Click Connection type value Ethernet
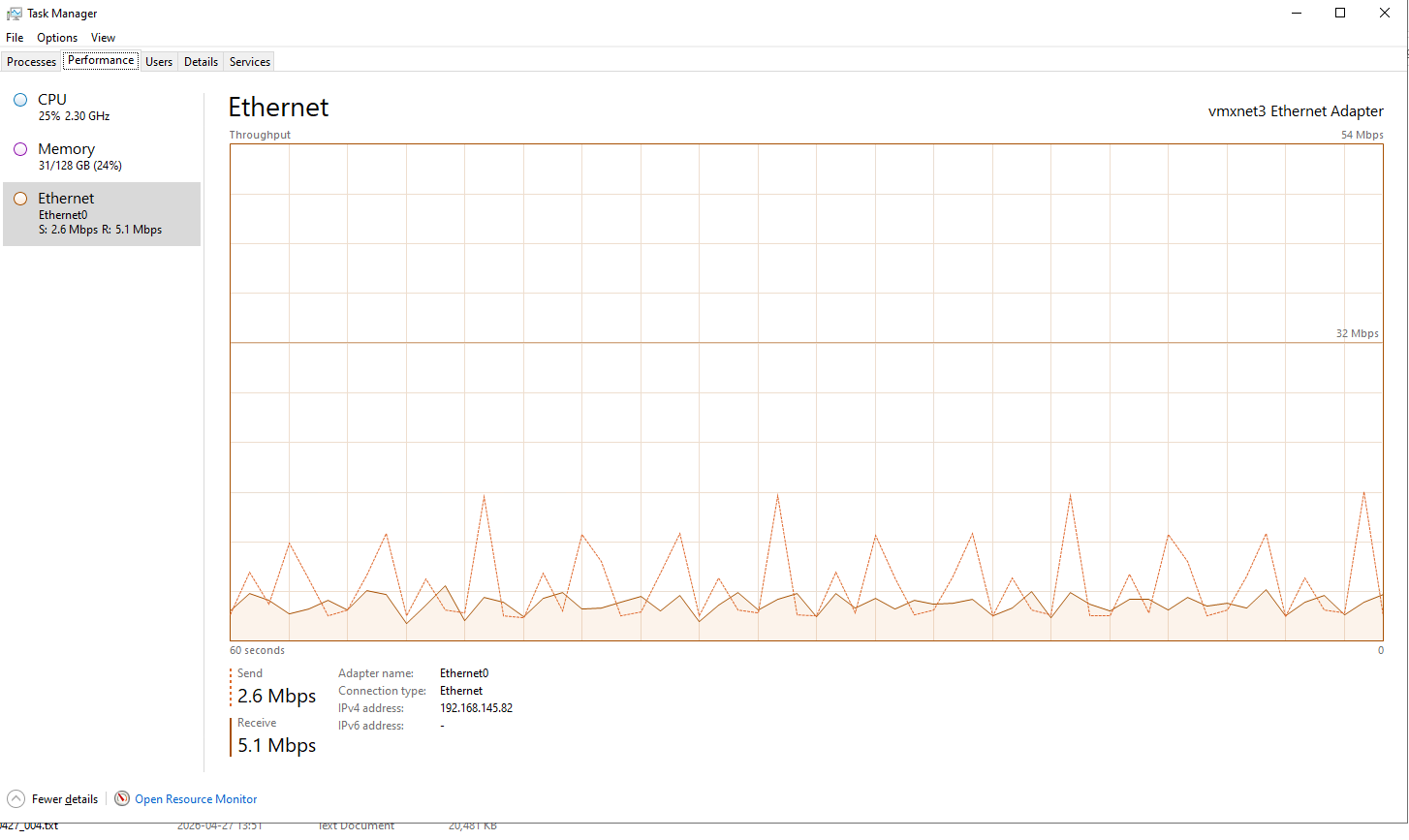 point(461,691)
